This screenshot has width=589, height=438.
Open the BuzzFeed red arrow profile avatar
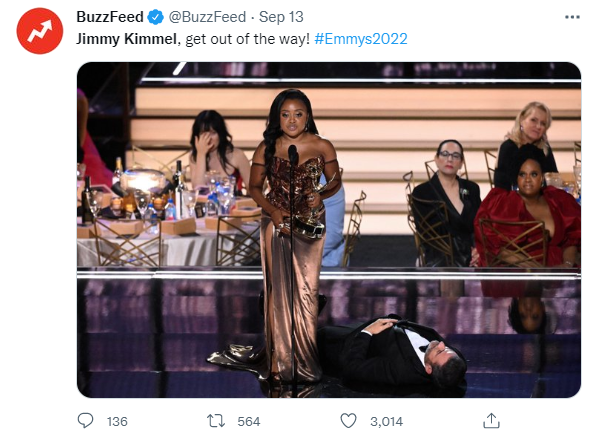pyautogui.click(x=40, y=31)
